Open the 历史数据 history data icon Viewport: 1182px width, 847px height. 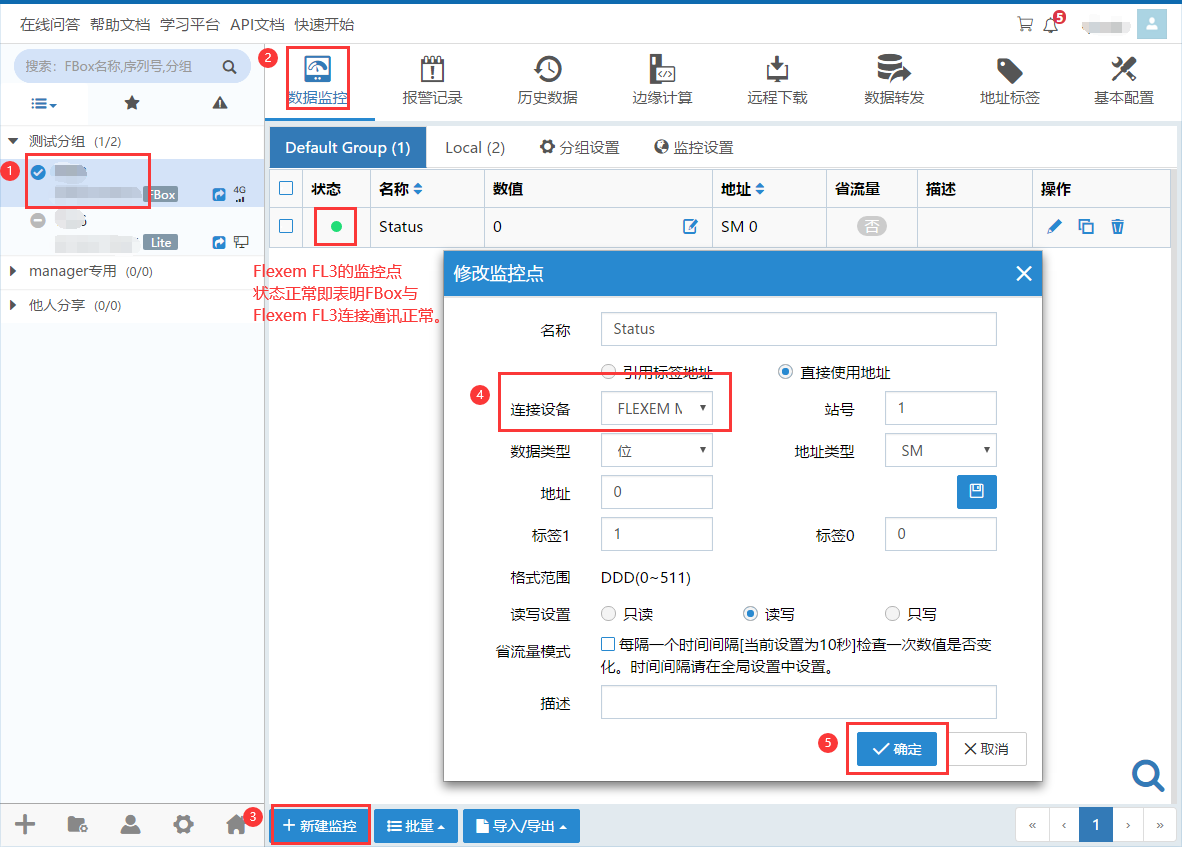click(x=547, y=70)
